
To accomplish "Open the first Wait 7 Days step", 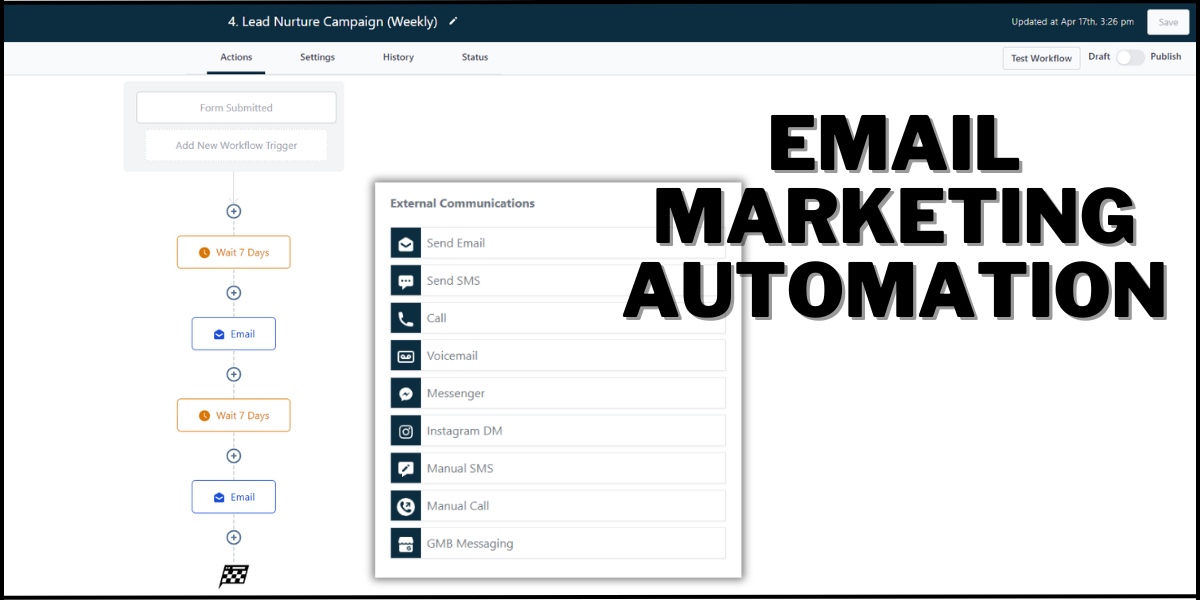I will [233, 252].
